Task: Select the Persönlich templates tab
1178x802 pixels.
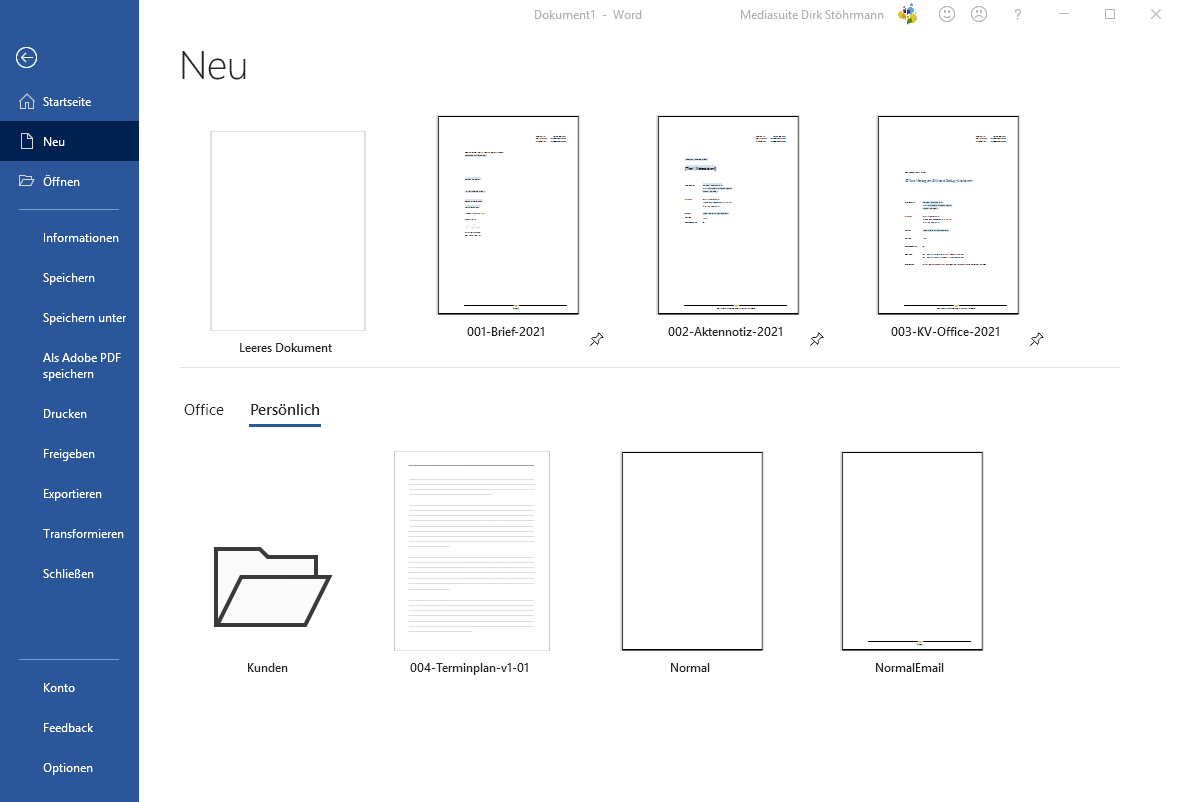Action: (285, 410)
